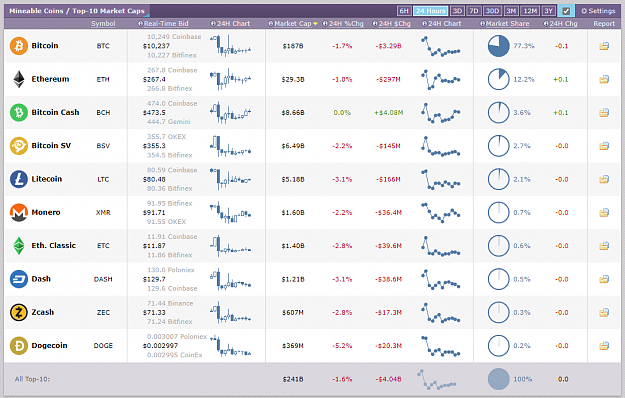Screen dimensions: 625x398
Task: Sort by 24H Chg market share header
Action: [563, 24]
